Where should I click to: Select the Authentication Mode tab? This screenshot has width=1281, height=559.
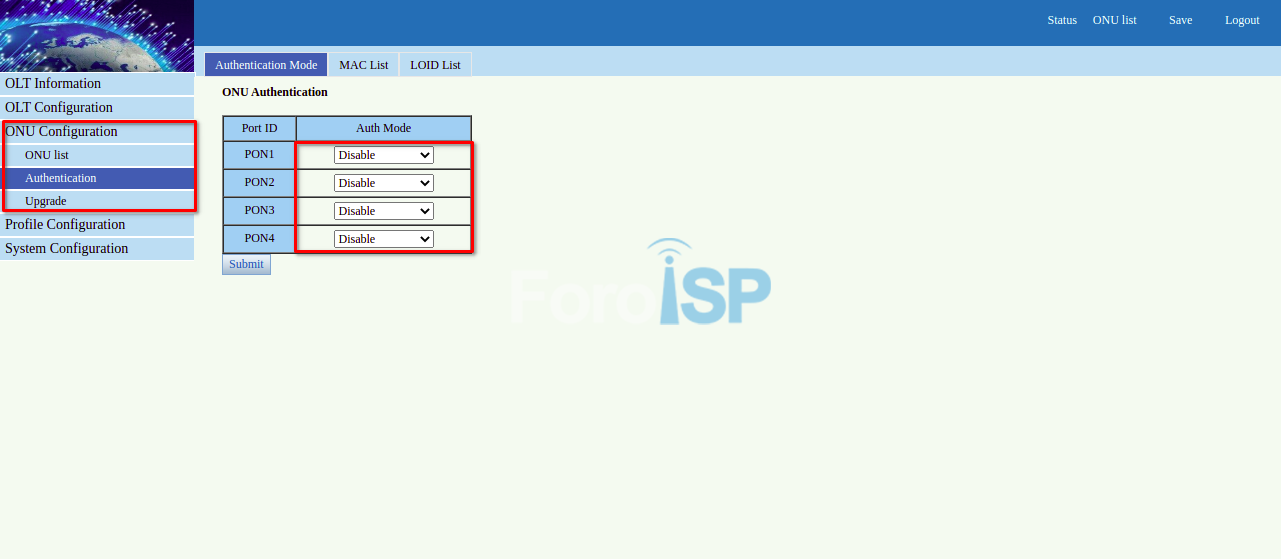point(266,65)
